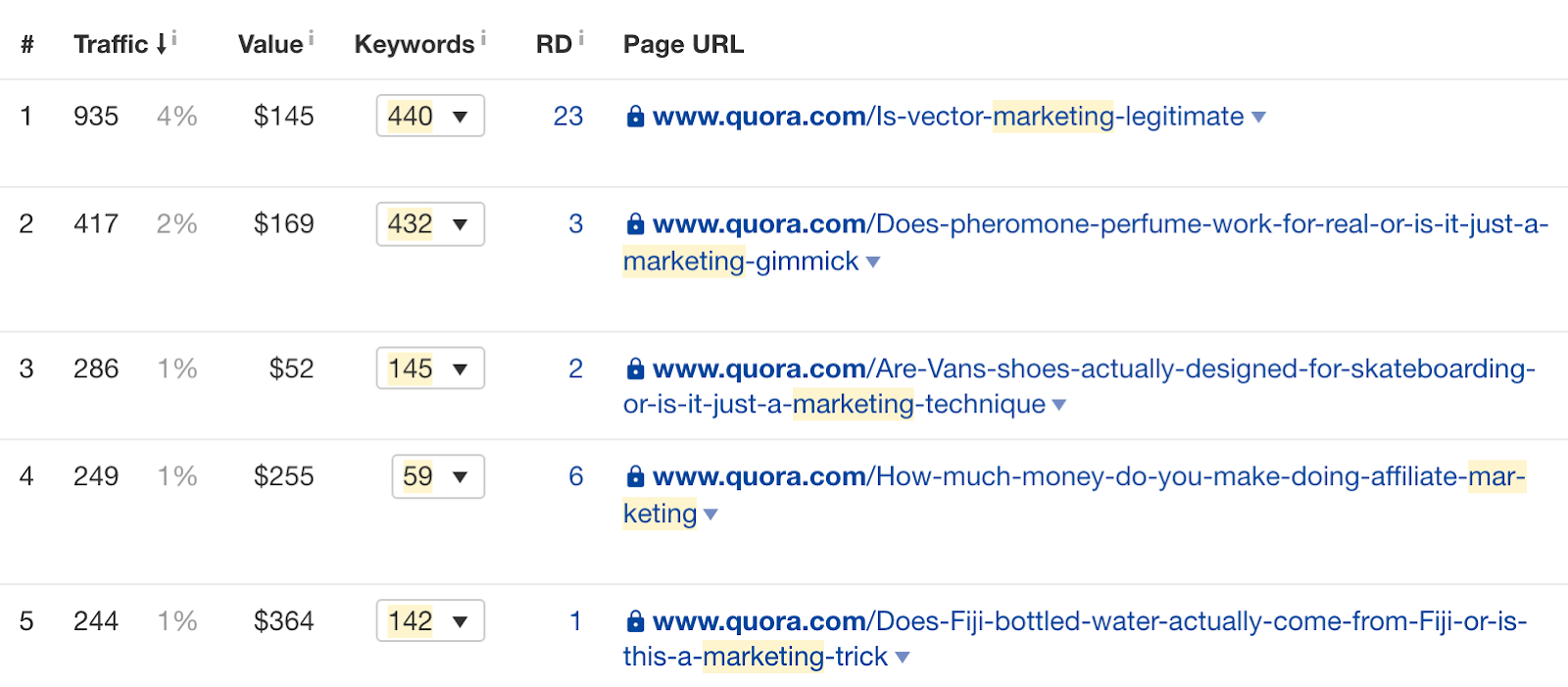
Task: Open the 59 keywords dropdown
Action: click(x=438, y=476)
